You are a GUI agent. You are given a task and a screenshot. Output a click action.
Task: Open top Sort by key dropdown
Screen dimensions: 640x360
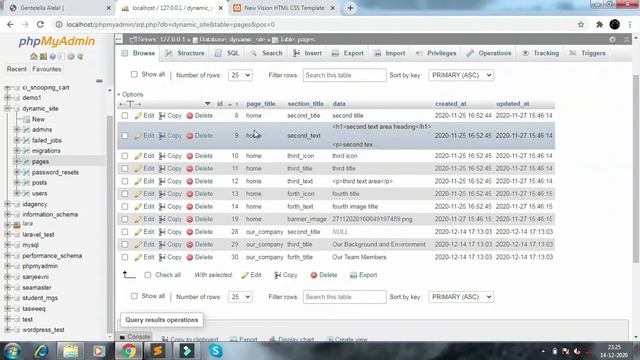461,75
